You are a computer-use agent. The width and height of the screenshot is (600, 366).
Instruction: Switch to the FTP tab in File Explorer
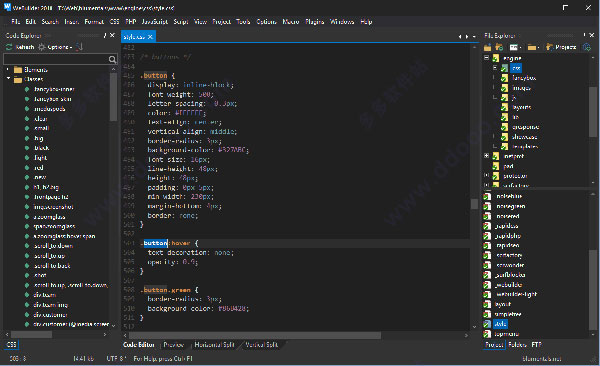[536, 345]
